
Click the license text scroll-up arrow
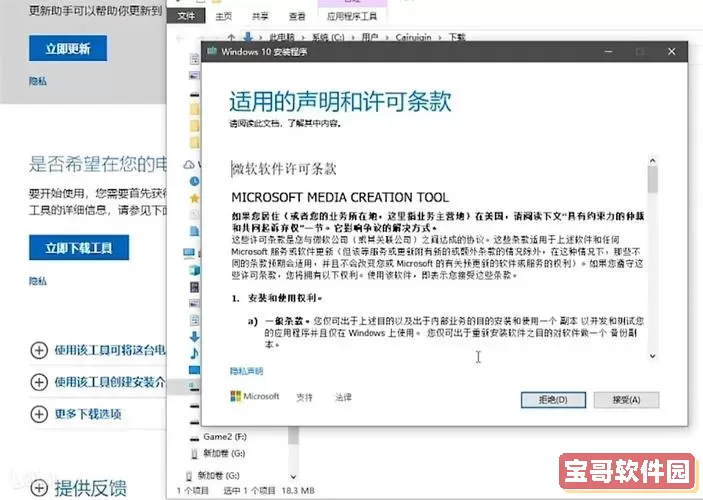[x=652, y=161]
